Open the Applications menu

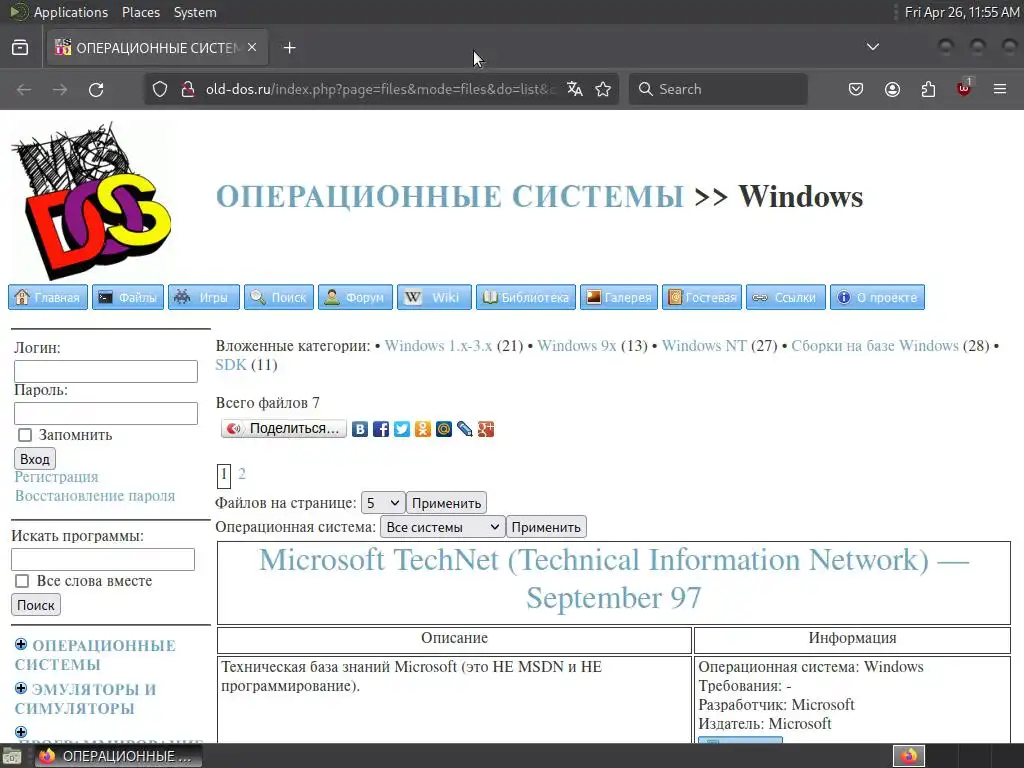coord(71,12)
